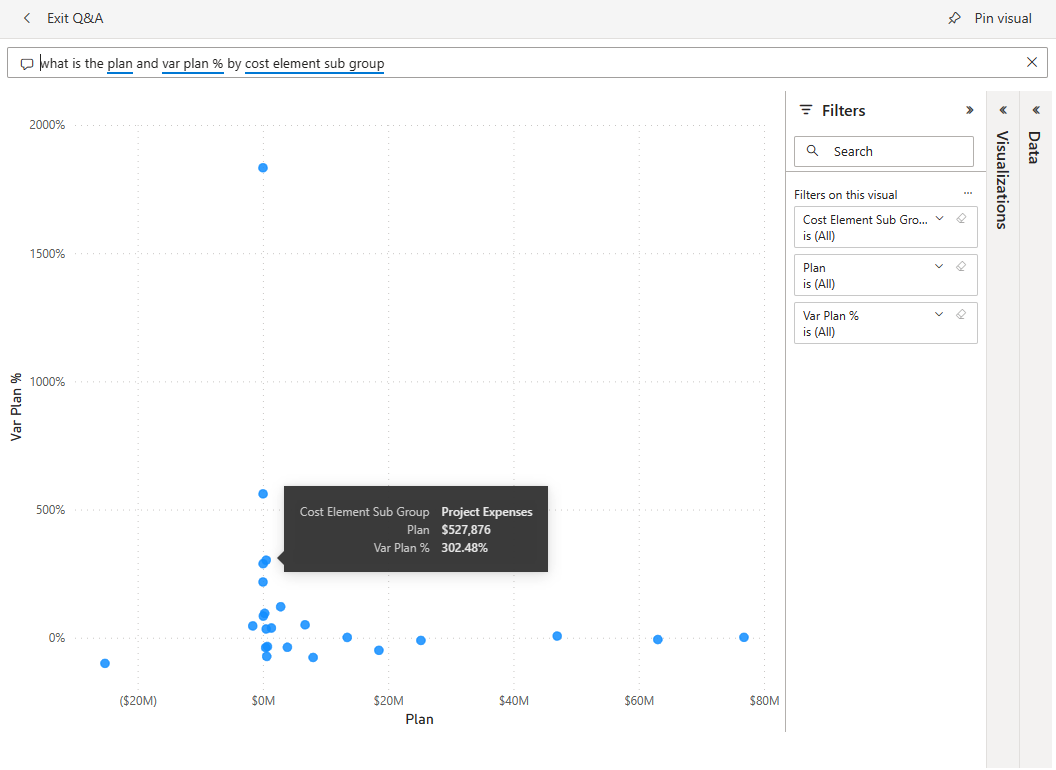Screen dimensions: 1056x770
Task: Click the underlined 'var plan %' term
Action: [192, 63]
